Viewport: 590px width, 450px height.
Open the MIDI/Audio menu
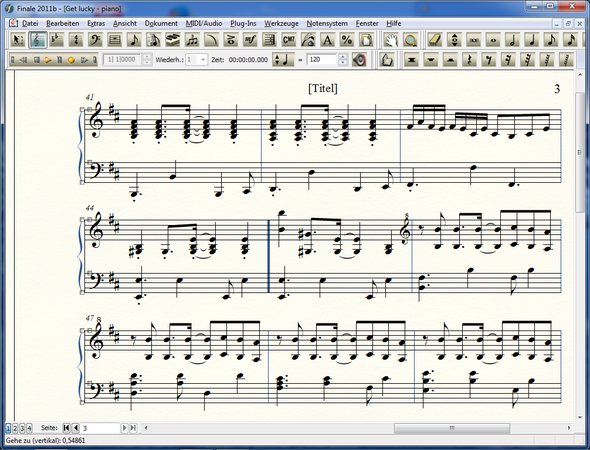[x=204, y=23]
